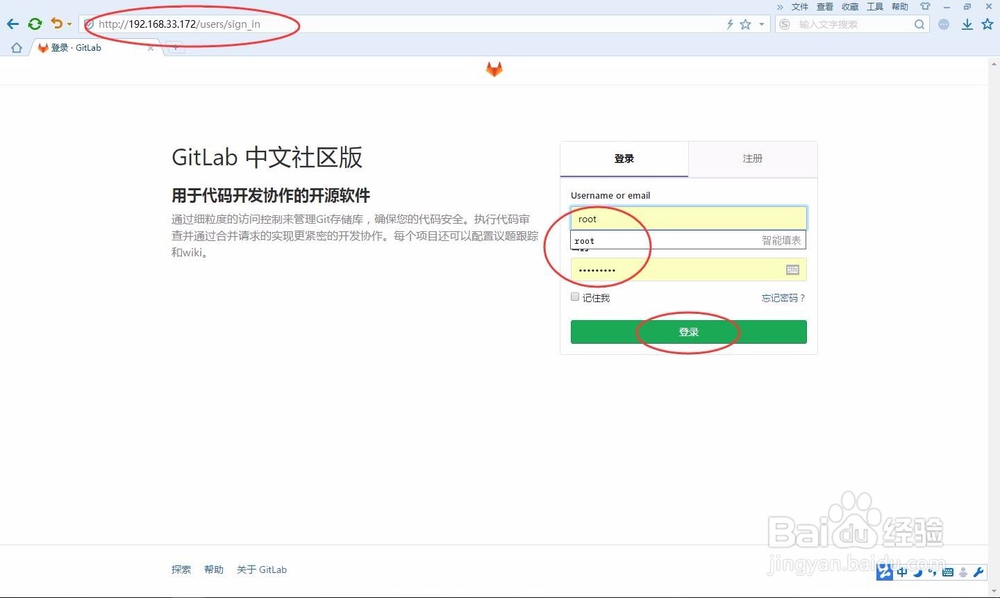
Task: Go back with the blue arrow button
Action: tap(13, 24)
